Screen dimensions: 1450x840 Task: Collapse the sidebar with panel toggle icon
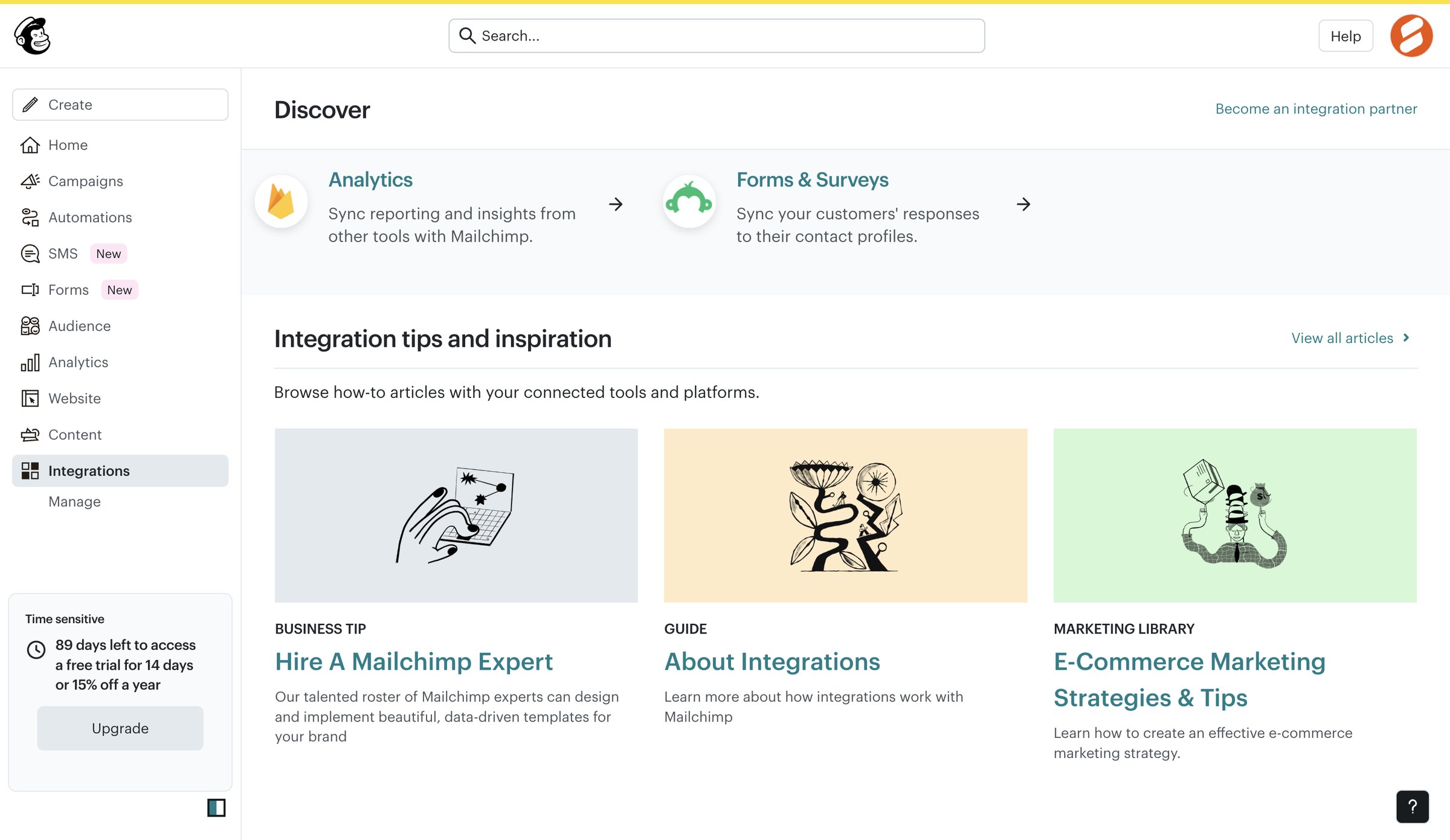point(216,807)
